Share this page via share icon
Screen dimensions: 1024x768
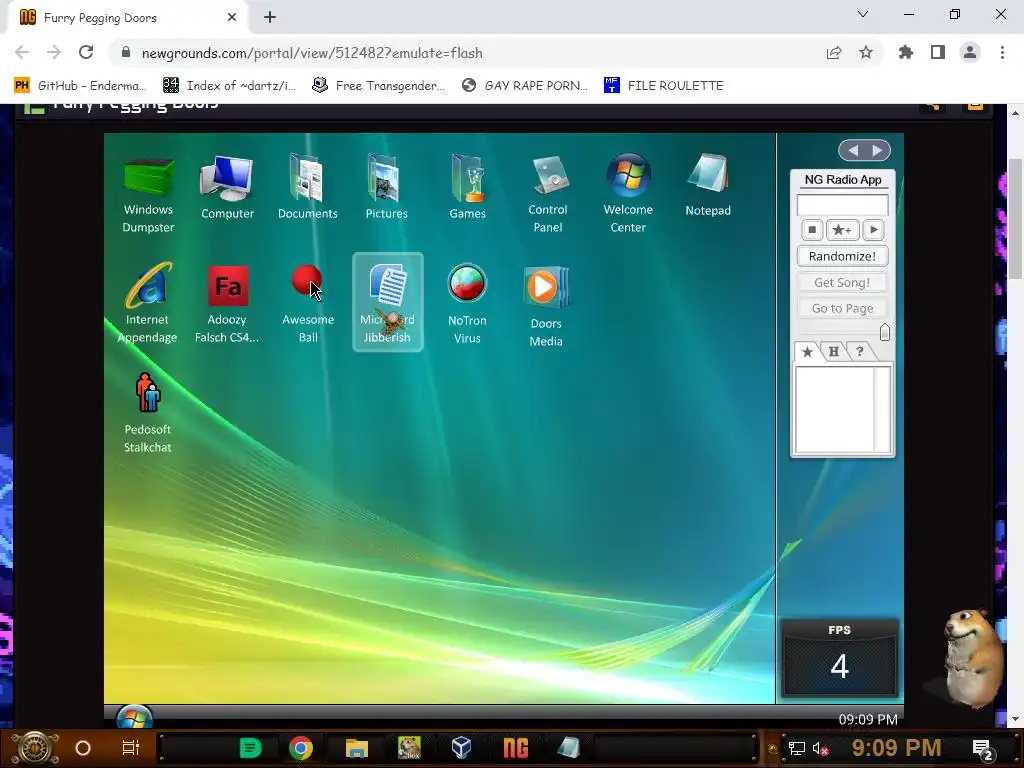pyautogui.click(x=834, y=53)
